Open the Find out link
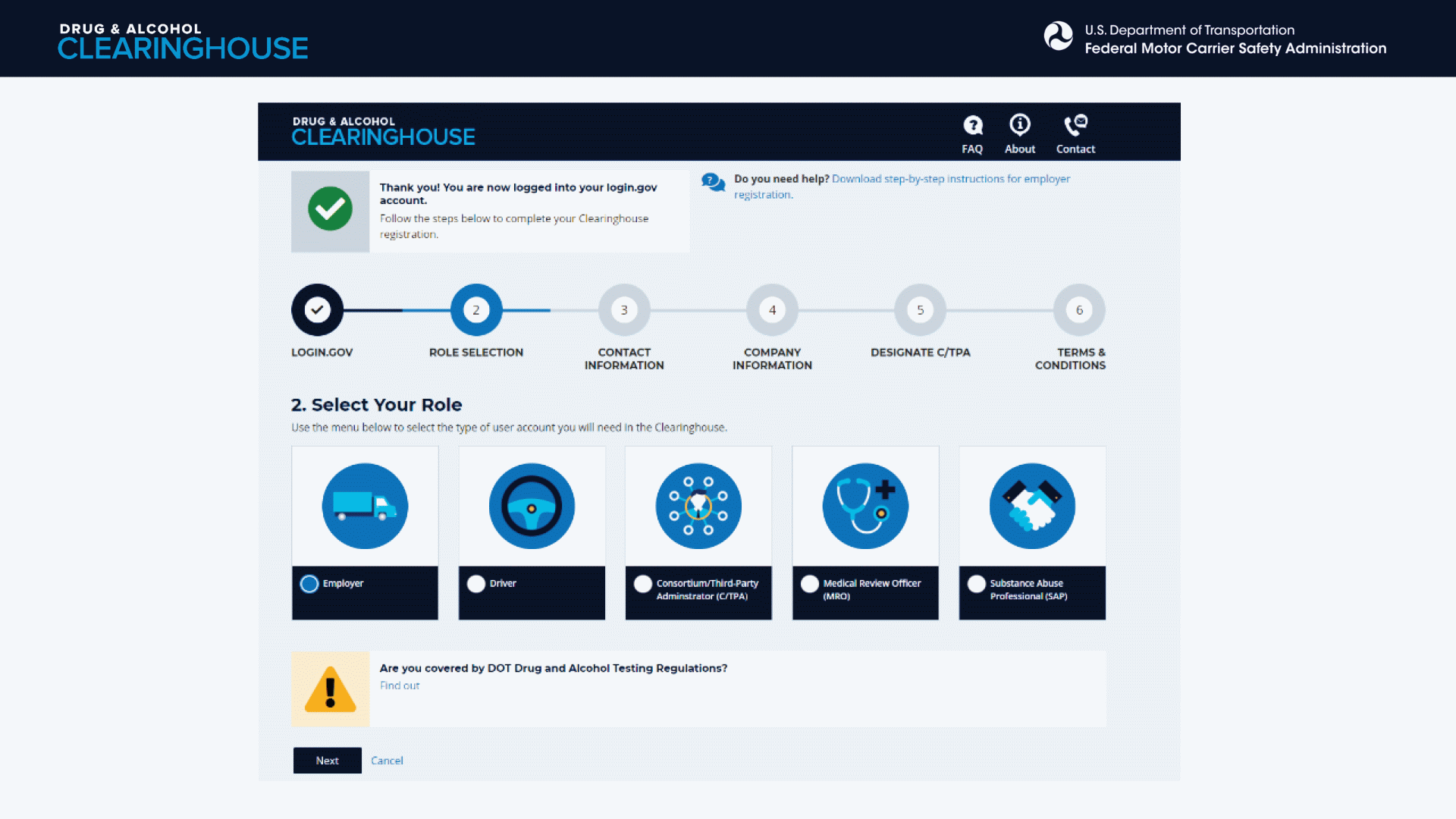Image resolution: width=1456 pixels, height=819 pixels. (400, 686)
